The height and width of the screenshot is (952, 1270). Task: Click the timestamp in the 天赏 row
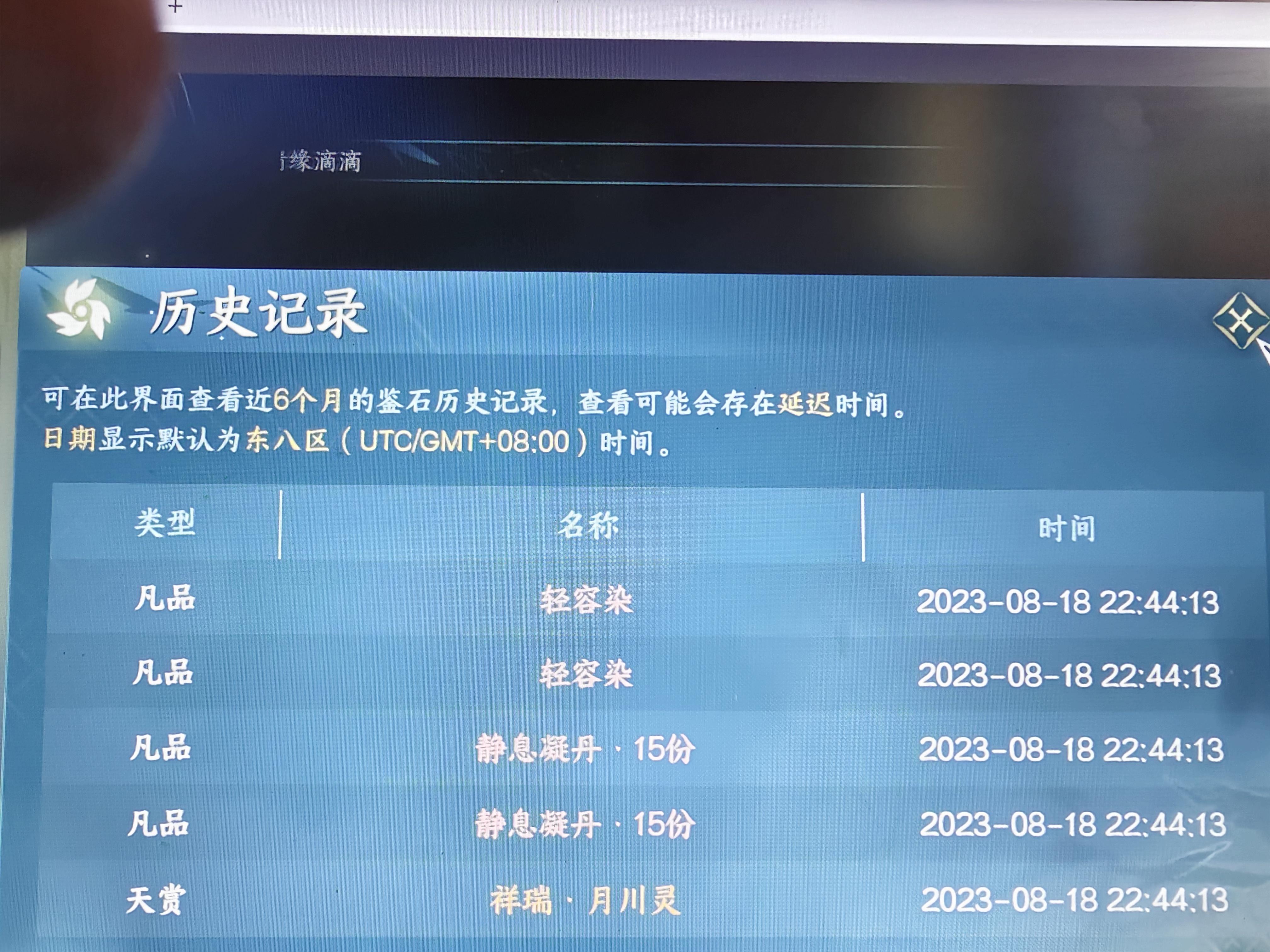(1074, 900)
